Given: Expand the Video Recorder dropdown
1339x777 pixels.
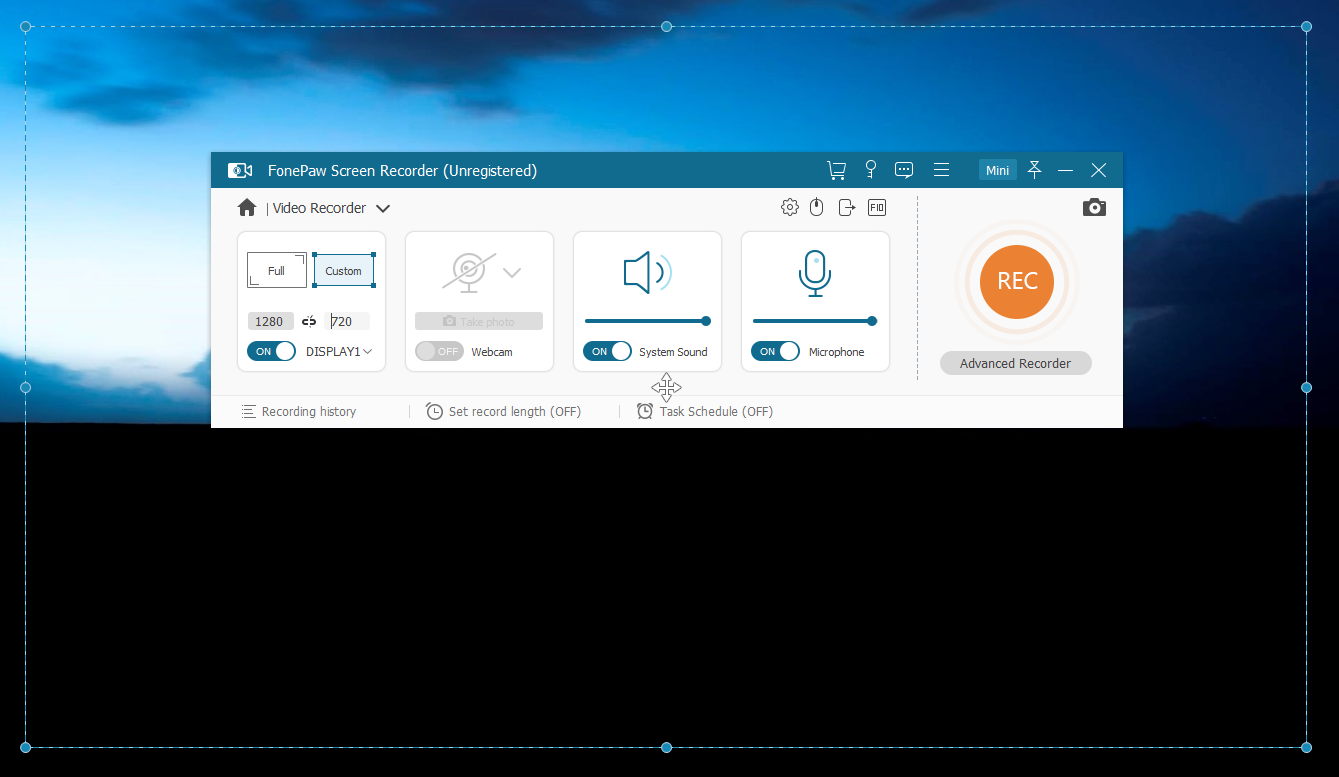Looking at the screenshot, I should point(383,209).
